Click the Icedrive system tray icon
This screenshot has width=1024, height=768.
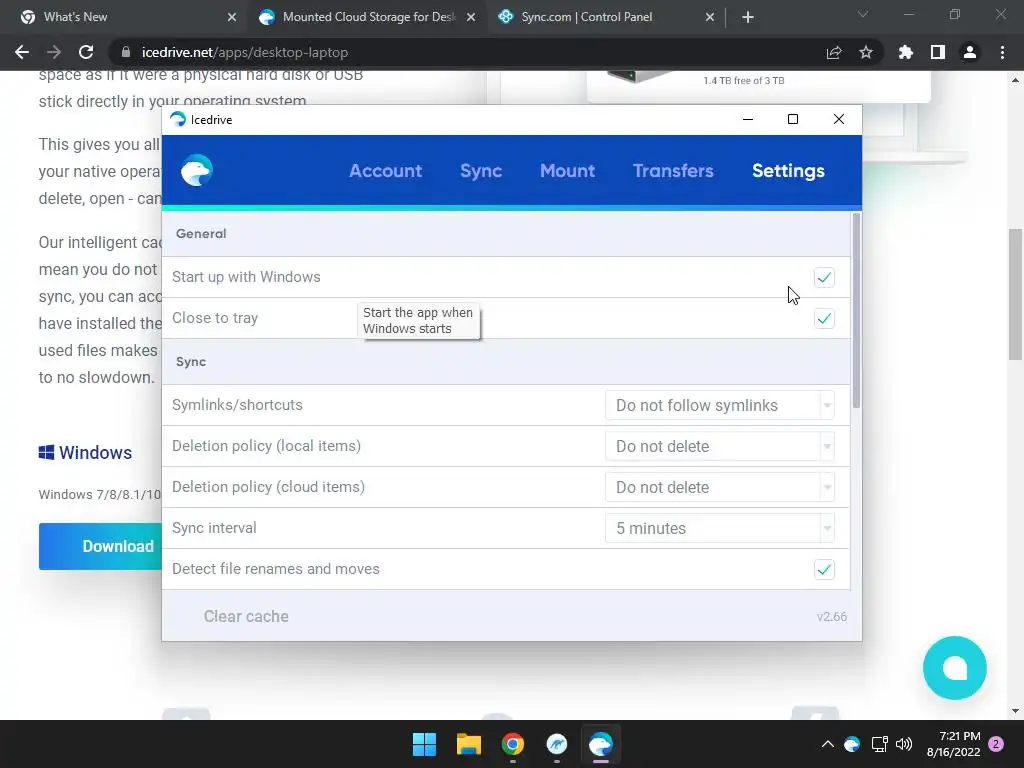[852, 744]
